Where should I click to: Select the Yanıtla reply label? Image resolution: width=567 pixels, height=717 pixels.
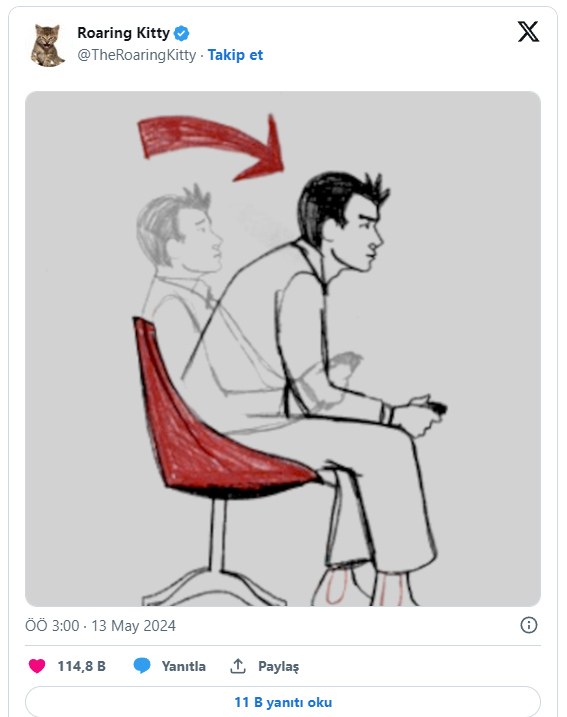183,666
